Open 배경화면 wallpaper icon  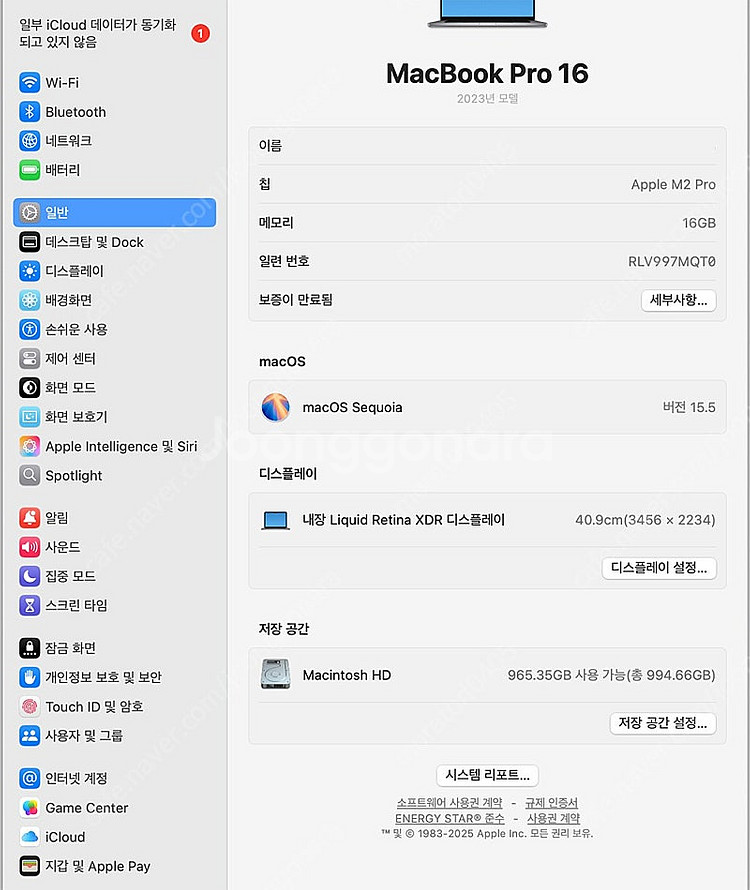coord(30,300)
